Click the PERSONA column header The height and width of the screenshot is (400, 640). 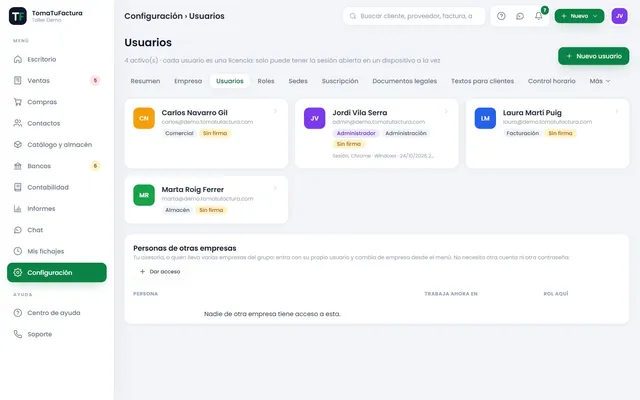[145, 293]
